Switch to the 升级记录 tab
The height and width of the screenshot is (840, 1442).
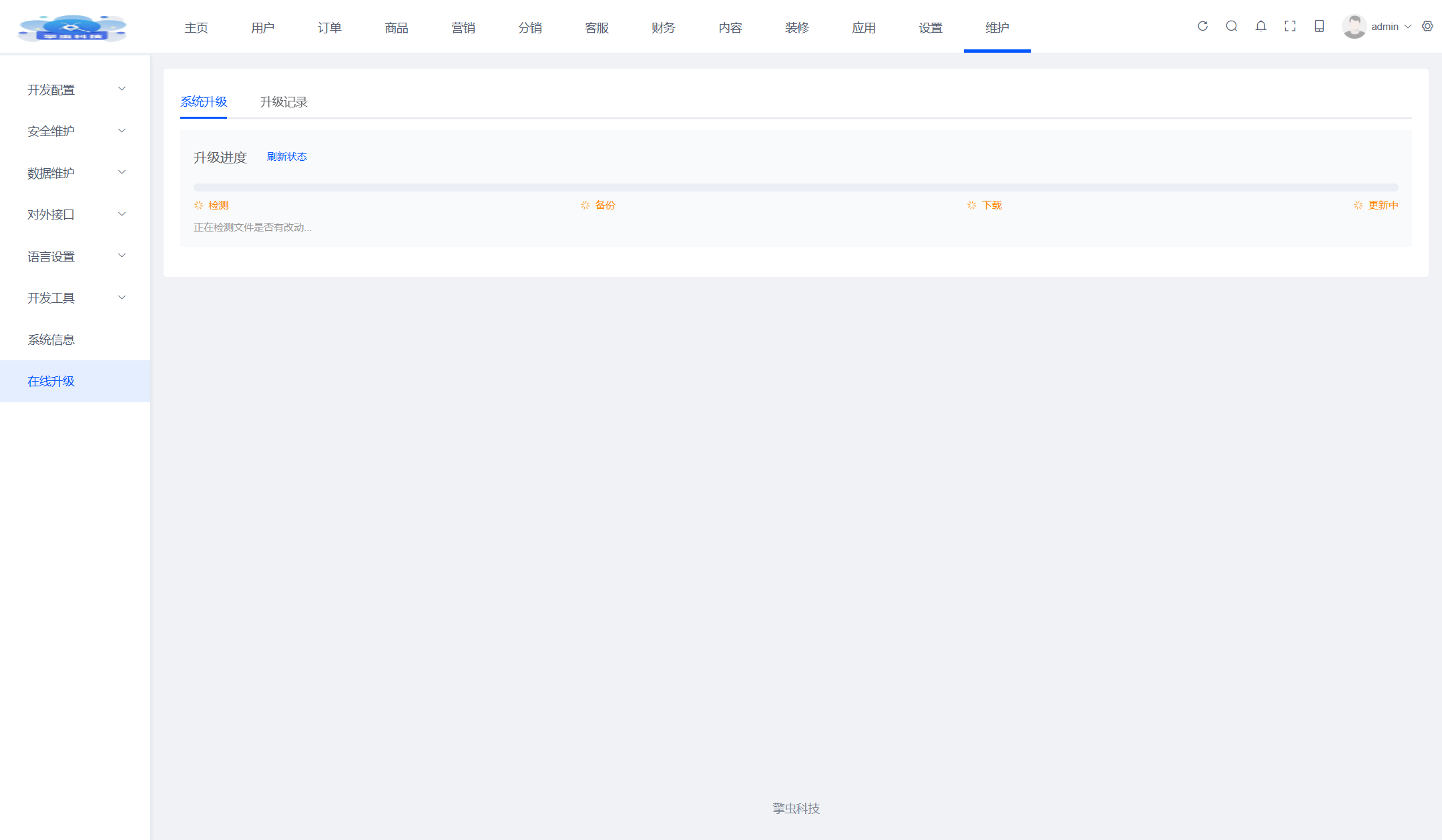pos(284,102)
